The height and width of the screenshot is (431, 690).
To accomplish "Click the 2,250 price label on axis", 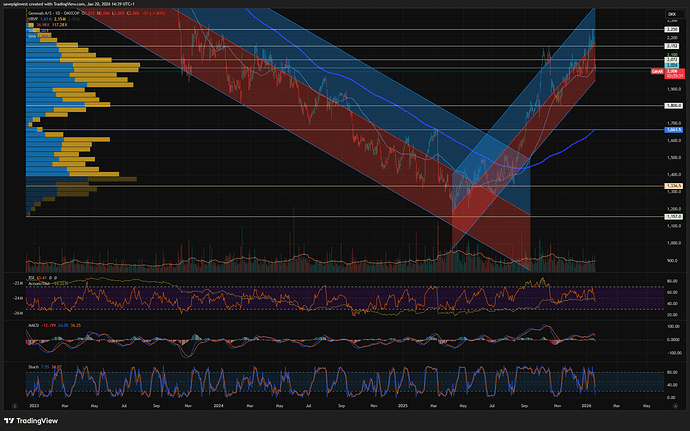I will [x=672, y=30].
